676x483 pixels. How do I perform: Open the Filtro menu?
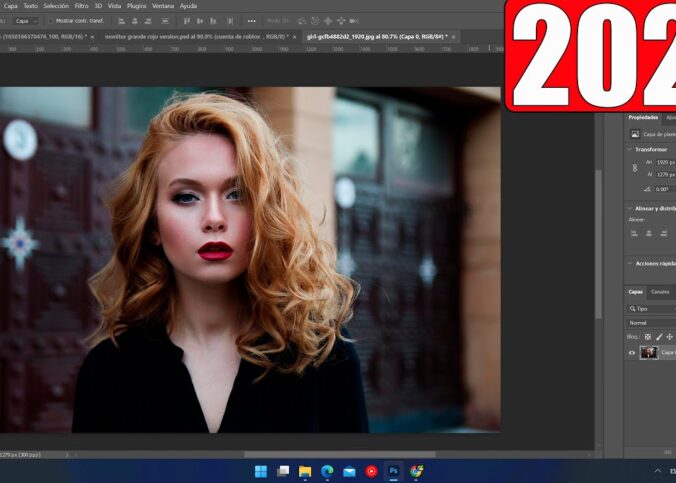coord(81,6)
